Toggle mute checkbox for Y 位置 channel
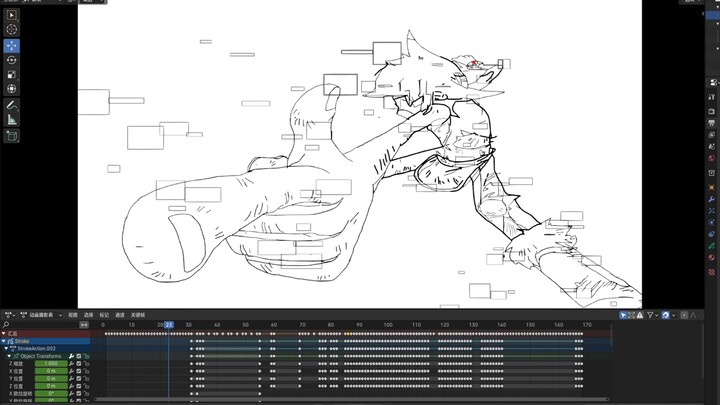Screen dimensions: 720x405 [x=79, y=378]
